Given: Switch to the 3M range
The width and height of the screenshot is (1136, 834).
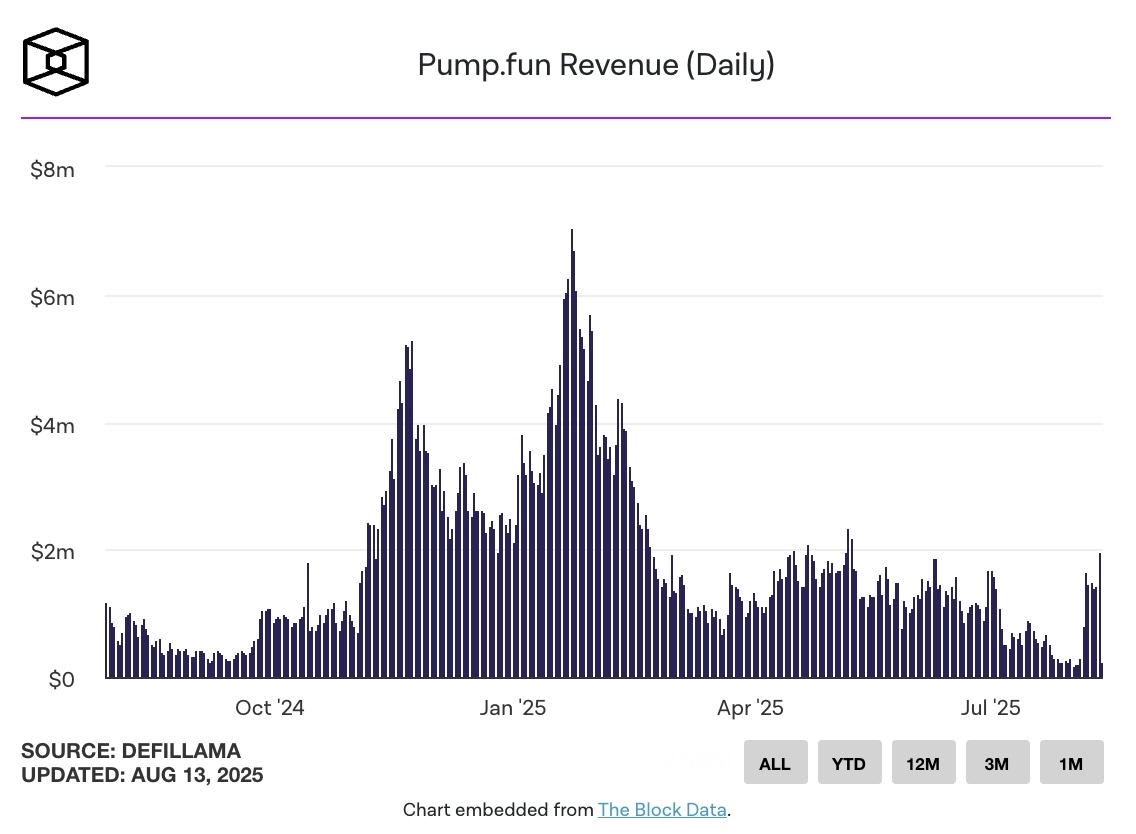Looking at the screenshot, I should pyautogui.click(x=997, y=762).
